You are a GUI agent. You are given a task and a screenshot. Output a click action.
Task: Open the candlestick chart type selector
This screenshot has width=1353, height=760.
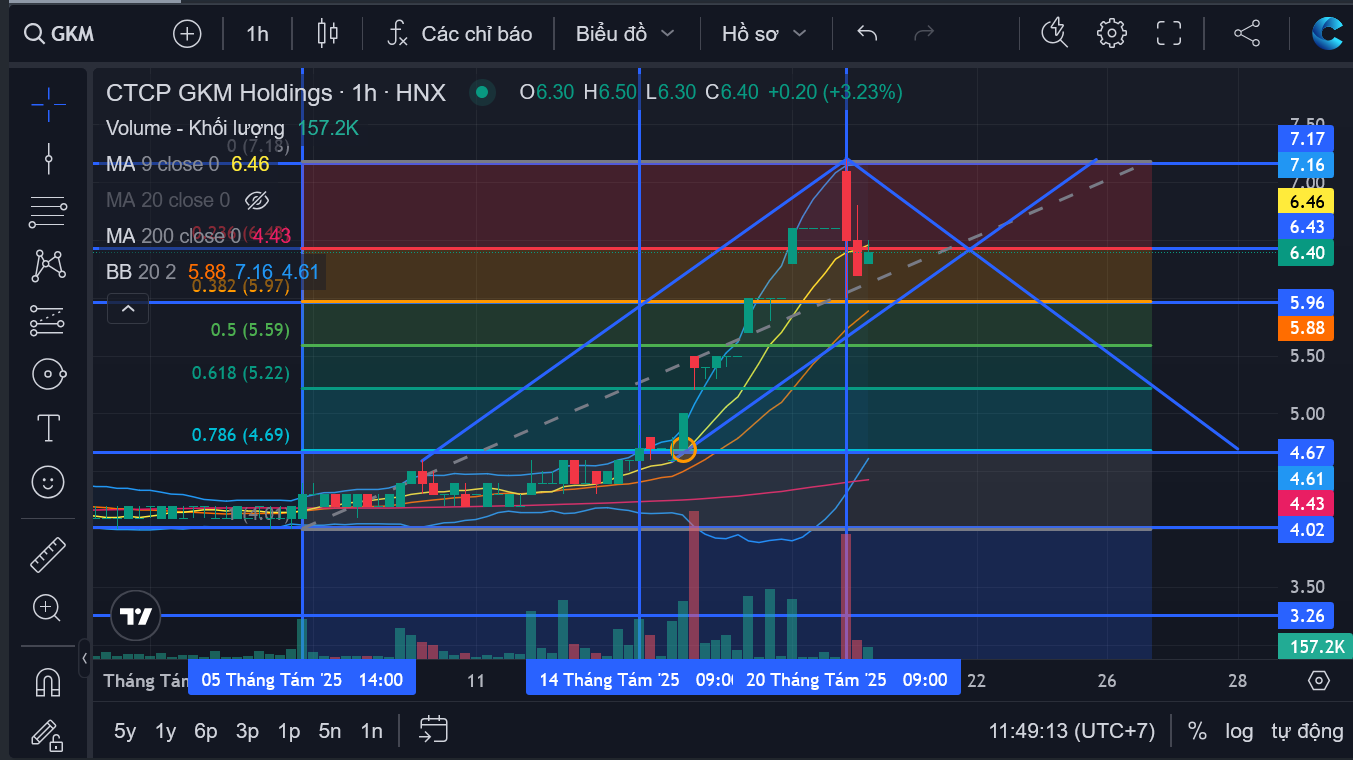(327, 34)
